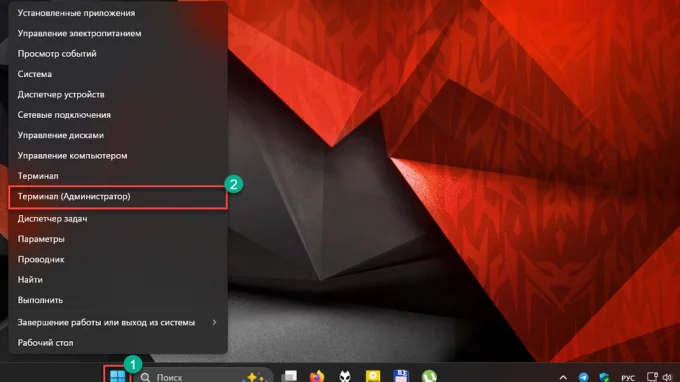Viewport: 680px width, 382px height.
Task: Launch Терминал (Администратор)
Action: point(118,197)
